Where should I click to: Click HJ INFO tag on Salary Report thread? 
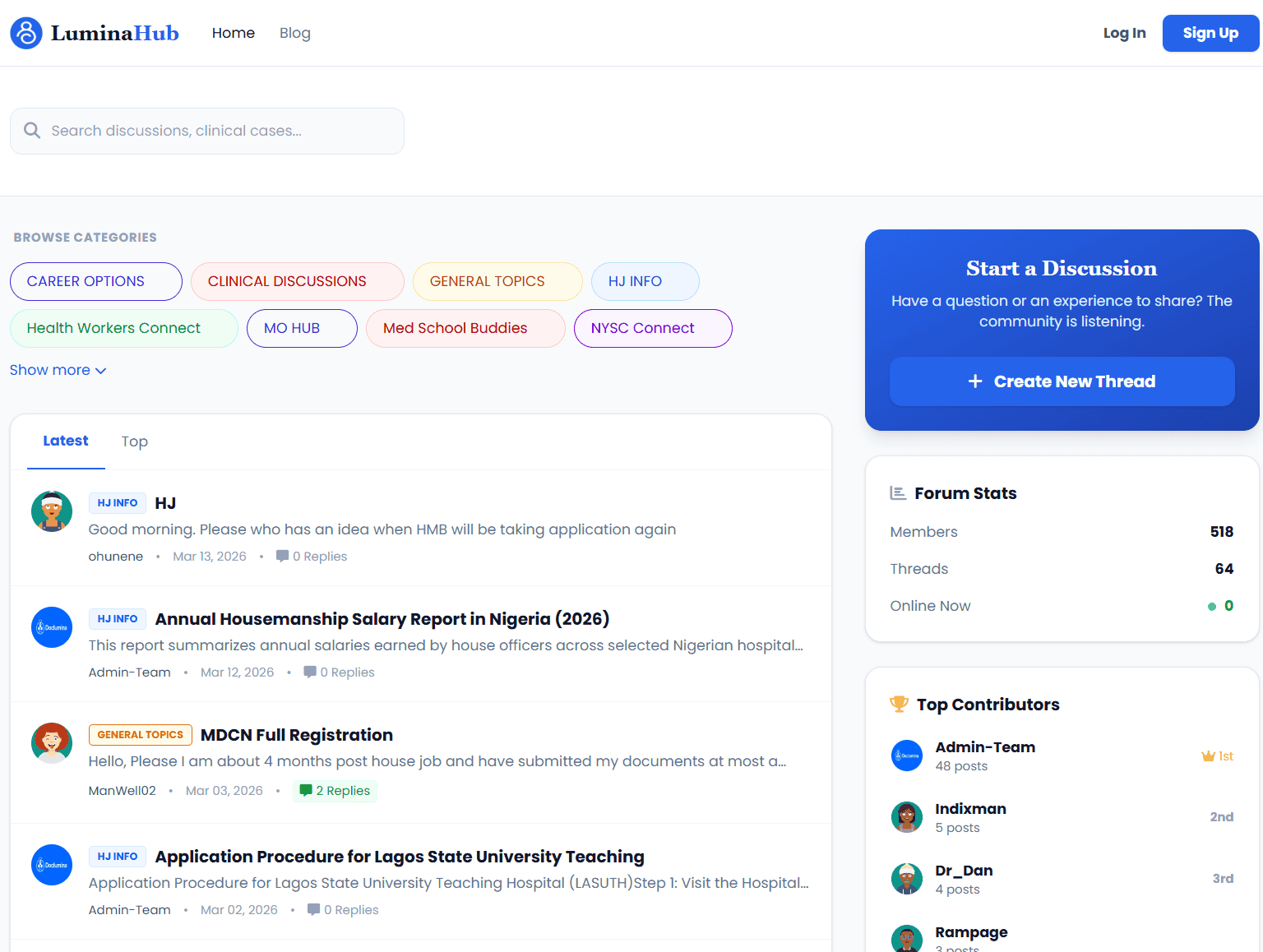[x=118, y=619]
